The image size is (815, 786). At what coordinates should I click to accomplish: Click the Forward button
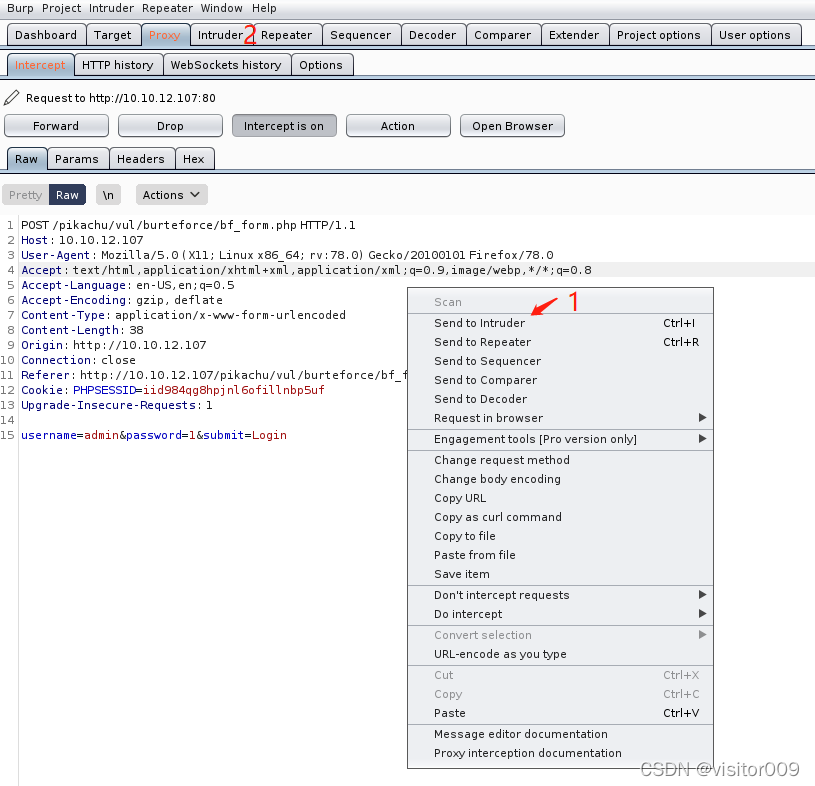coord(56,126)
